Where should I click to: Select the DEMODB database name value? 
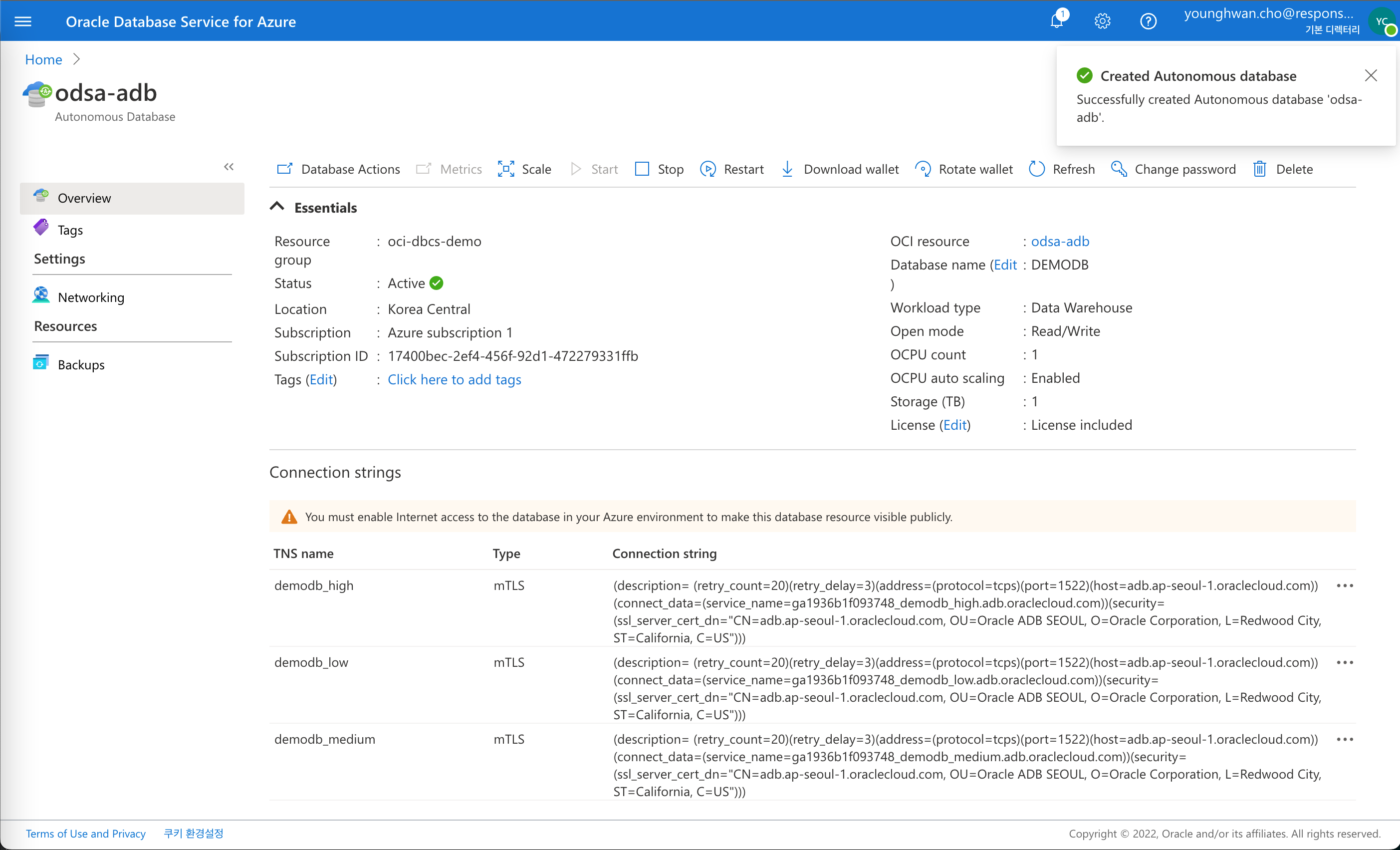coord(1060,265)
